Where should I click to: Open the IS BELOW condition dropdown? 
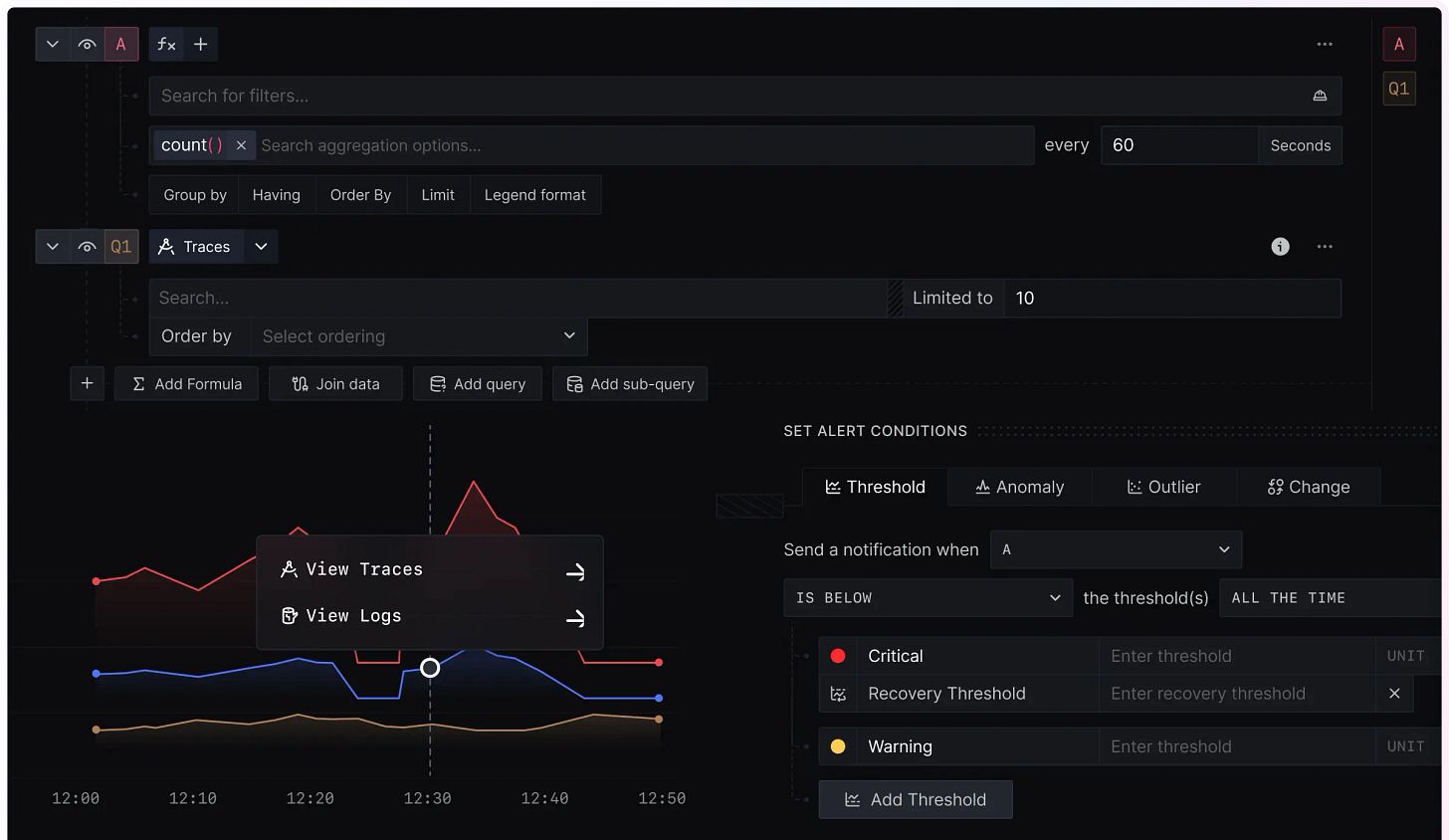pyautogui.click(x=929, y=597)
